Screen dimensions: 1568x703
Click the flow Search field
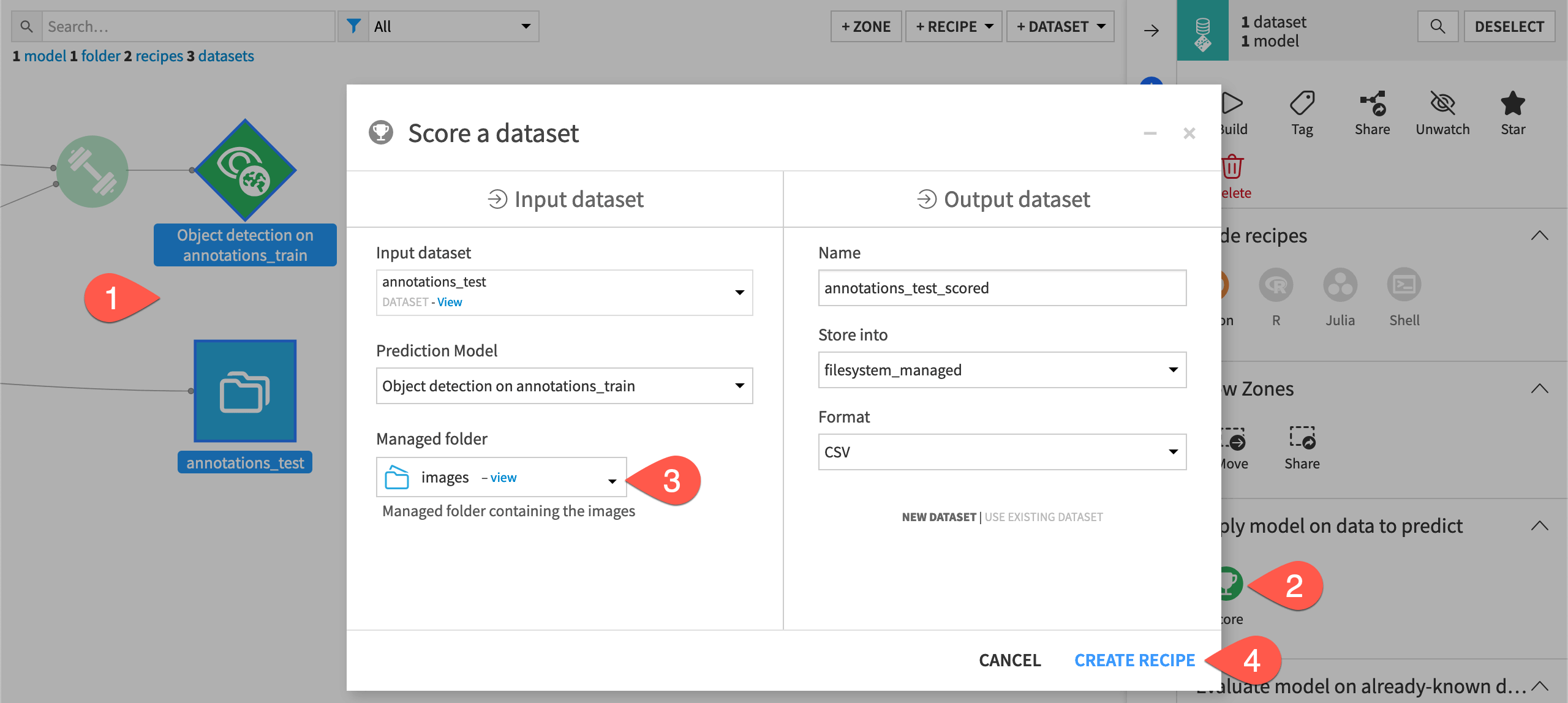(x=188, y=26)
